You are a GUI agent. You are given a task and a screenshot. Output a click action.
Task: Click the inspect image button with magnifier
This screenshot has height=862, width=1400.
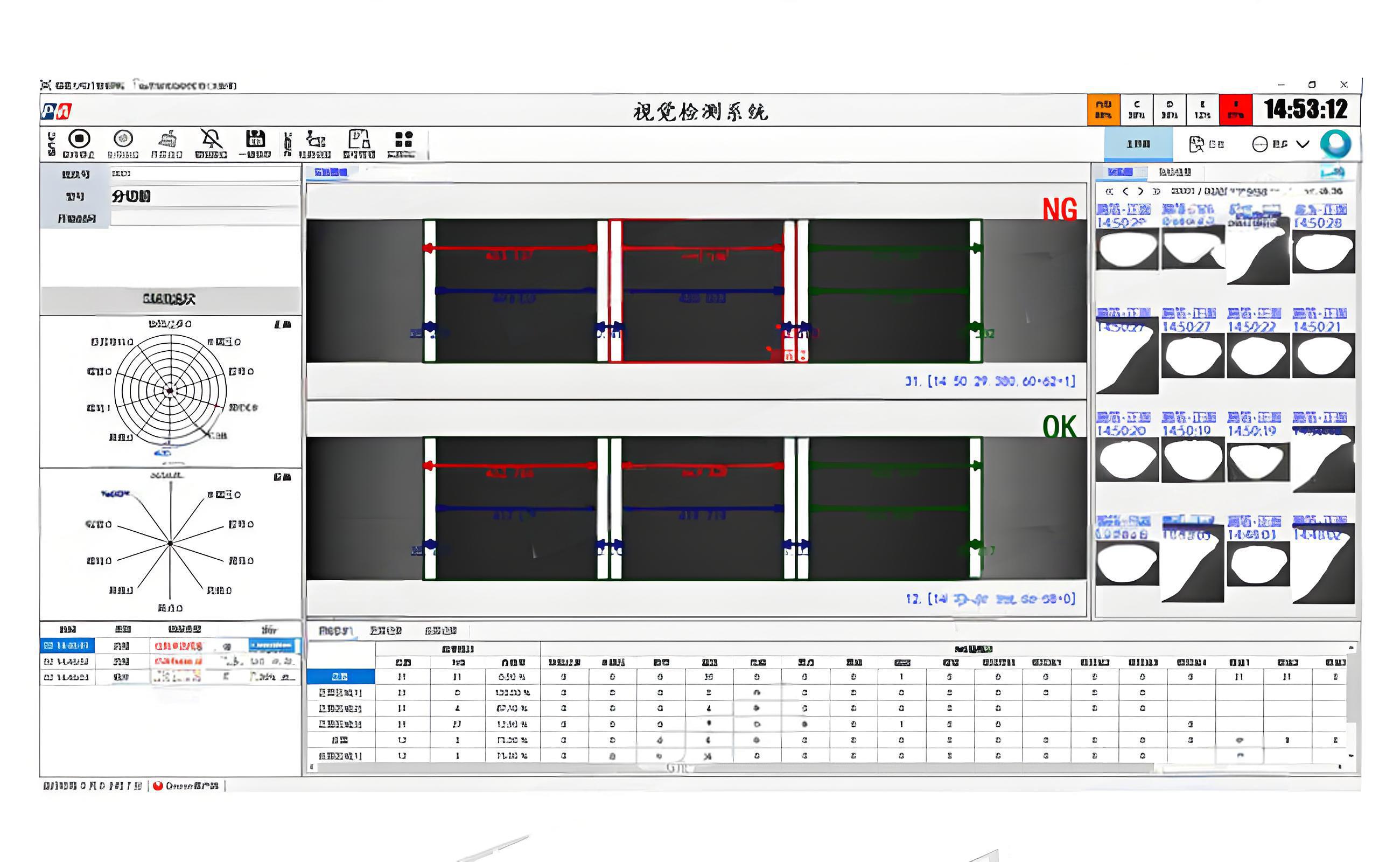(1206, 144)
